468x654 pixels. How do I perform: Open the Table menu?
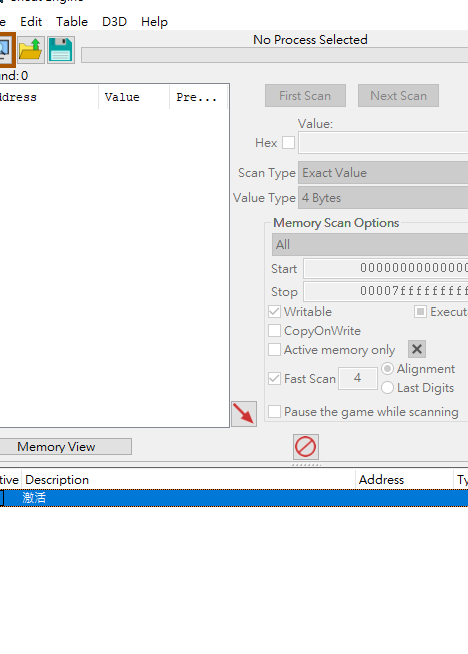72,22
